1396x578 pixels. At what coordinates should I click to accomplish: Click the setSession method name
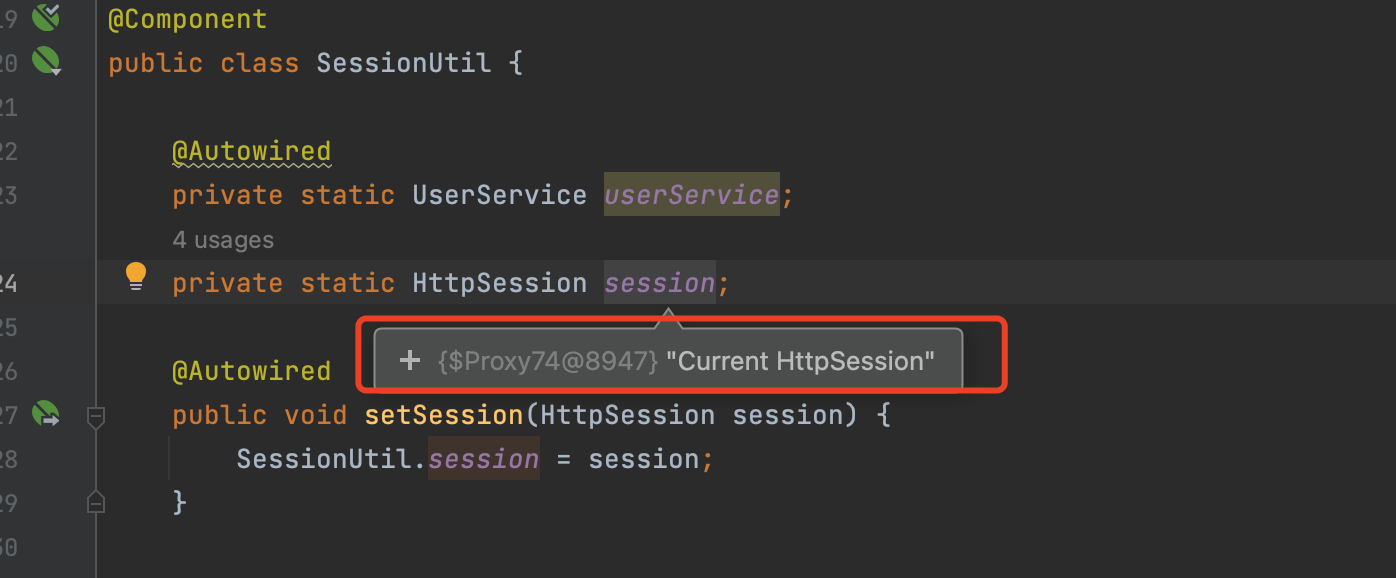(443, 414)
